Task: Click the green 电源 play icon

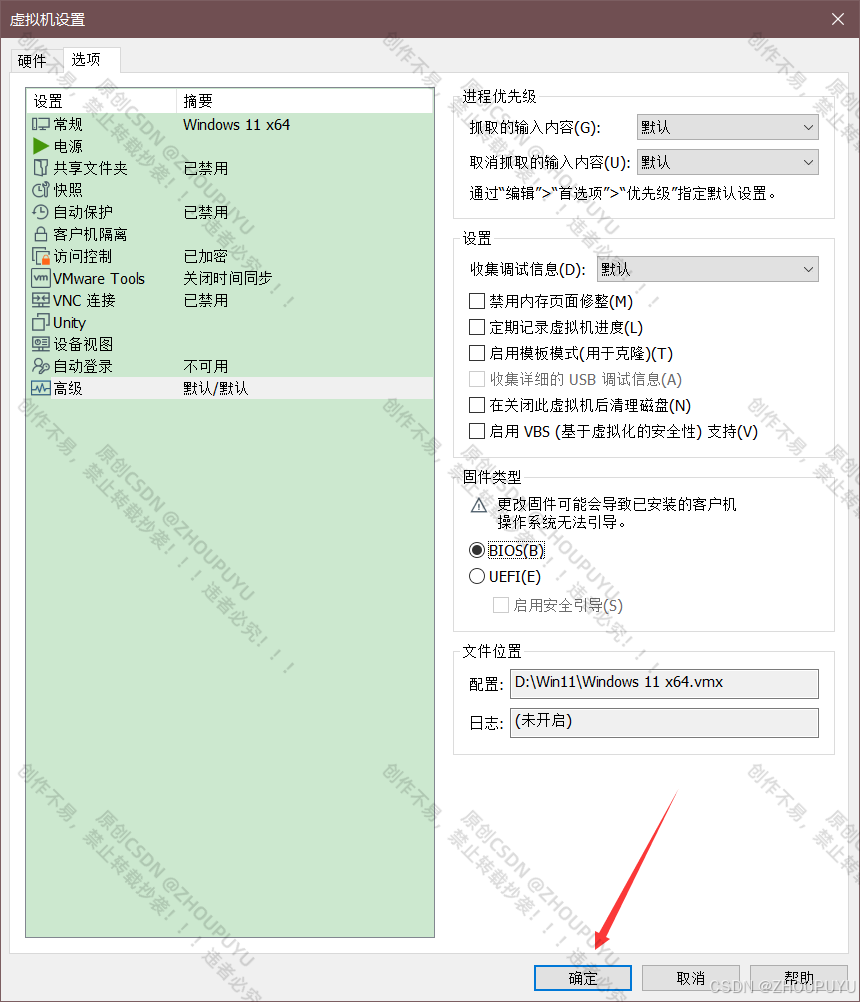Action: 41,146
